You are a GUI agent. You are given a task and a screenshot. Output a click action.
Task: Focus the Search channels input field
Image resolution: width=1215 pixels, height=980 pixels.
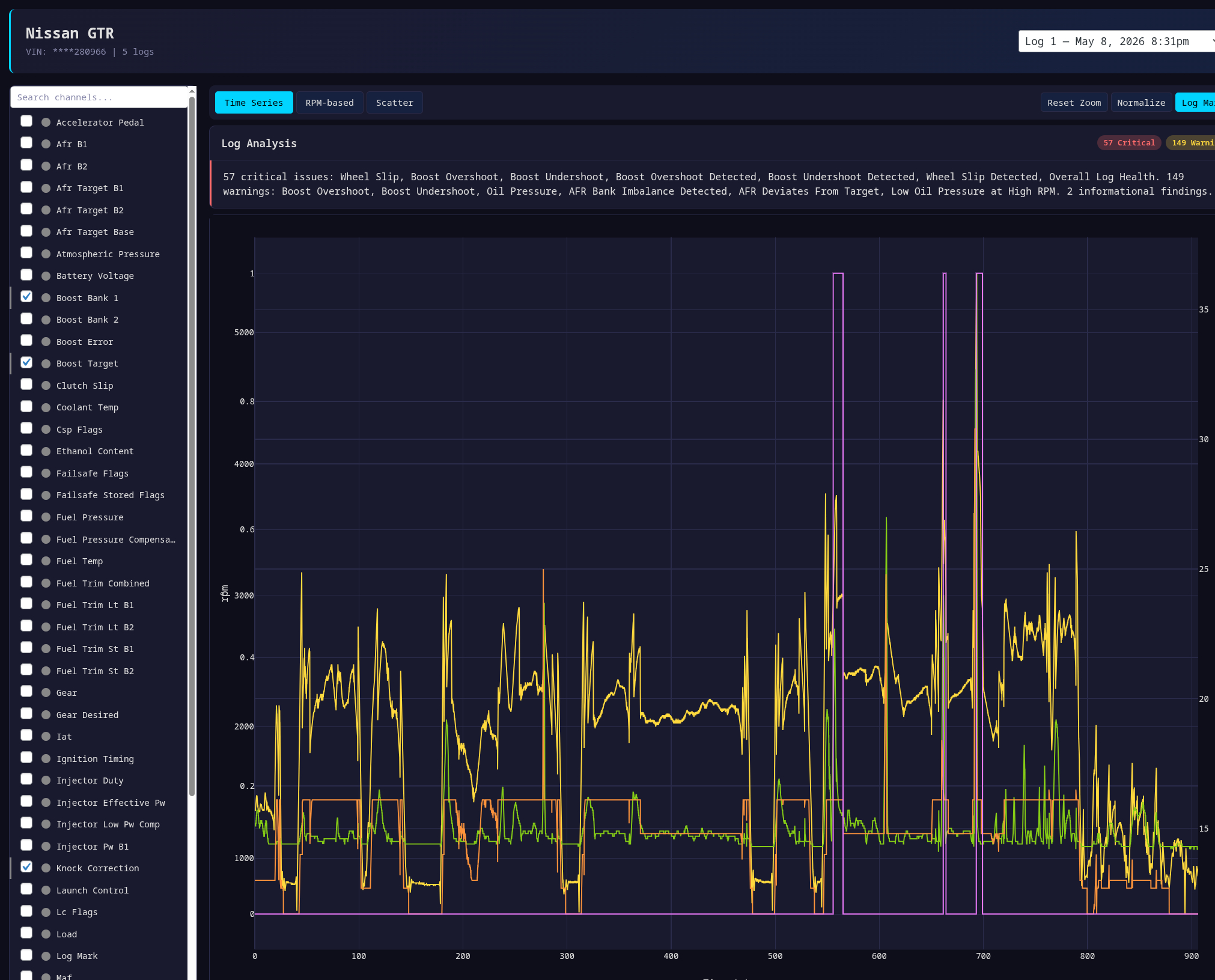(99, 97)
